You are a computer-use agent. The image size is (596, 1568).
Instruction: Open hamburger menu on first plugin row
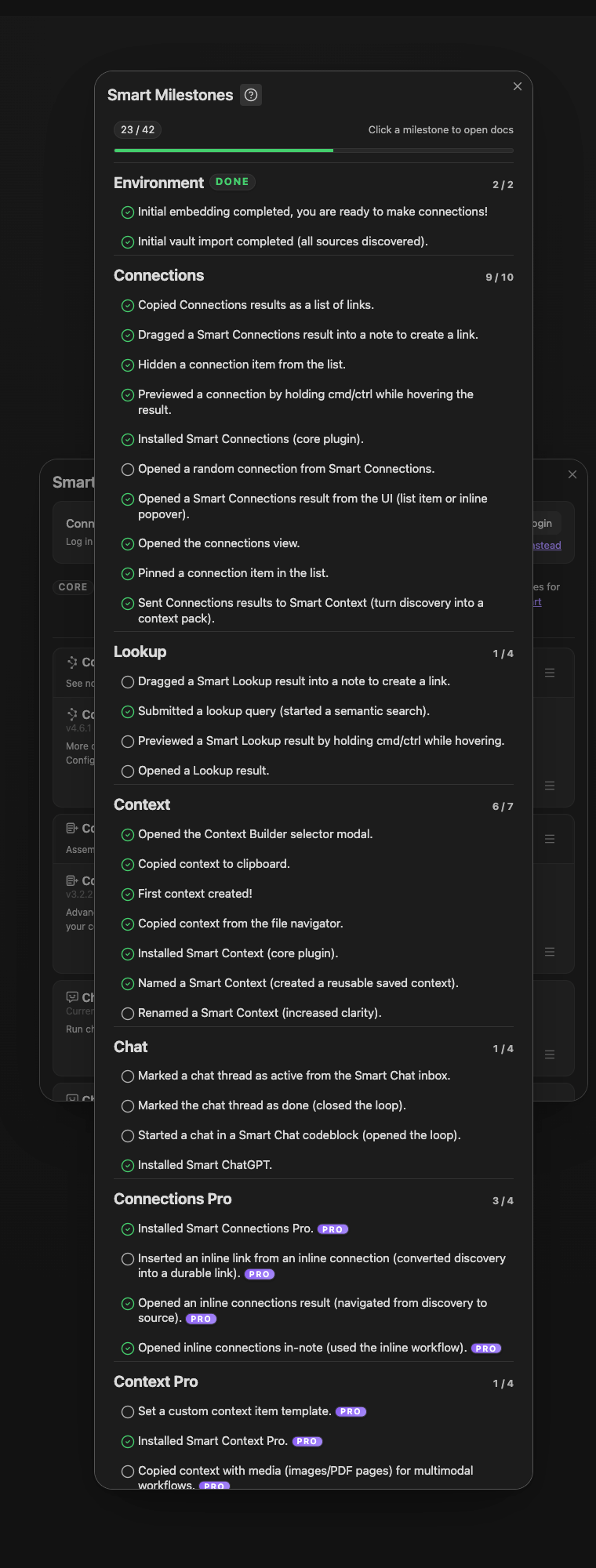pos(550,673)
